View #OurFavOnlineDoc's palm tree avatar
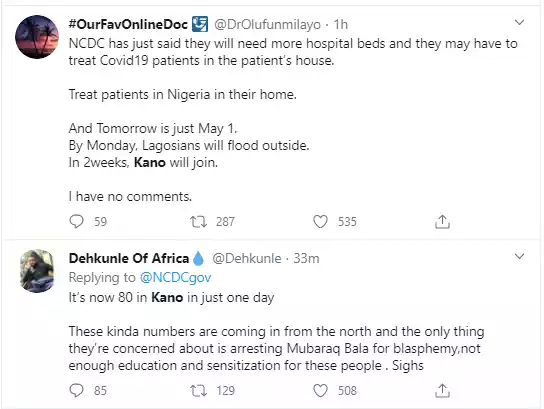 pos(37,37)
